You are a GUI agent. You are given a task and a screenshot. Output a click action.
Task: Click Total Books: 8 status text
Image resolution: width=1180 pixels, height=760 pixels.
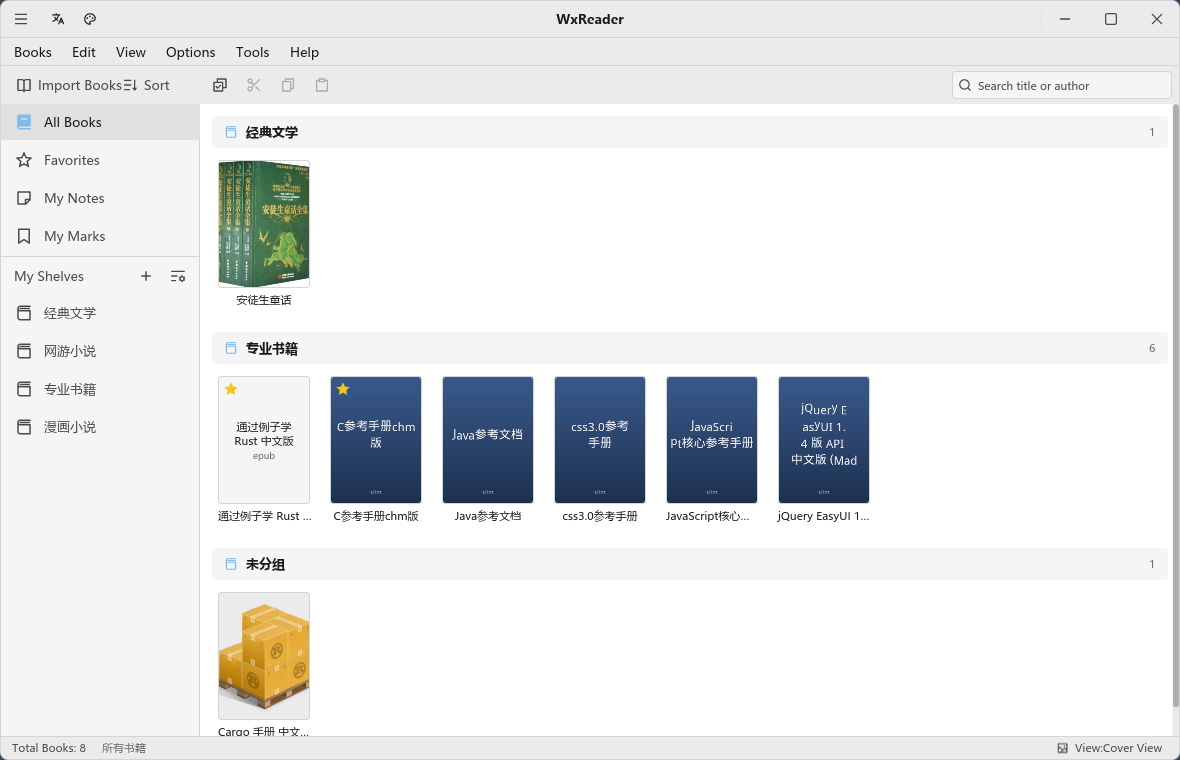point(49,748)
